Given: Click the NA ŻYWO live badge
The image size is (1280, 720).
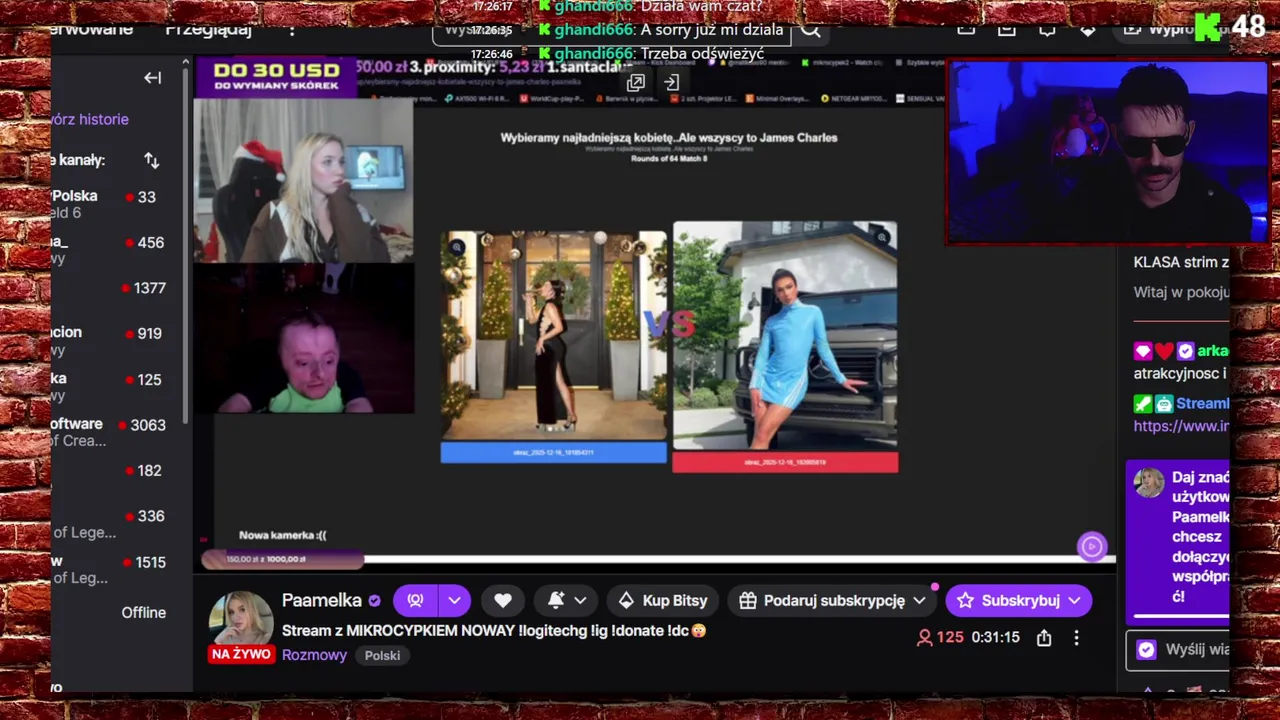Looking at the screenshot, I should click(240, 654).
